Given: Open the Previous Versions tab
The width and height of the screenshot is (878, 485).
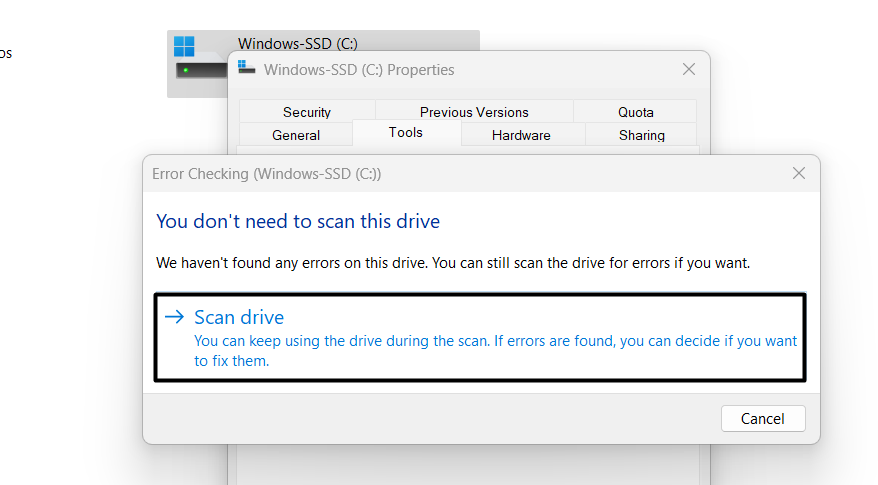Looking at the screenshot, I should pos(474,112).
